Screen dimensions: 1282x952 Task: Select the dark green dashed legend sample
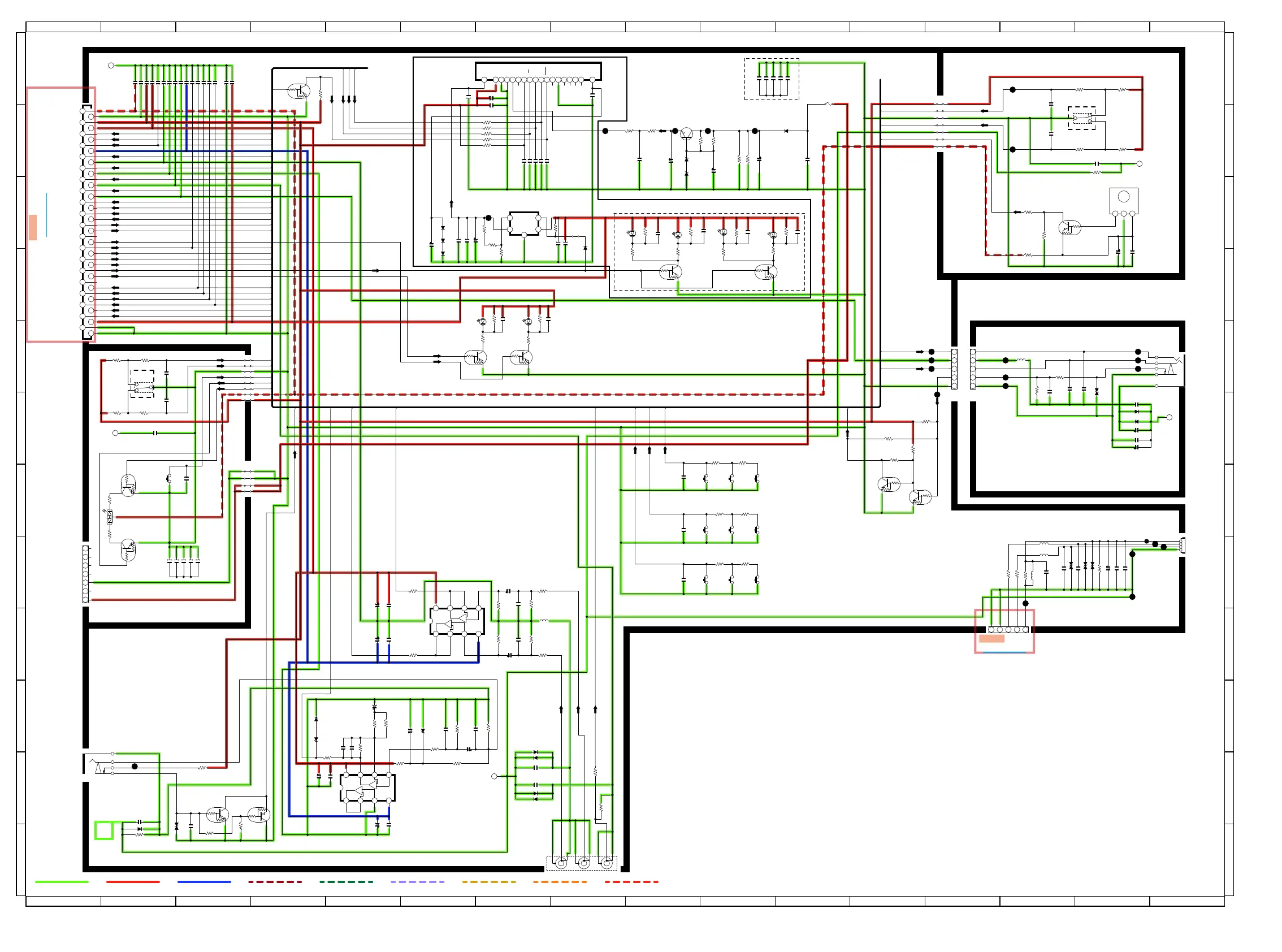tap(347, 882)
